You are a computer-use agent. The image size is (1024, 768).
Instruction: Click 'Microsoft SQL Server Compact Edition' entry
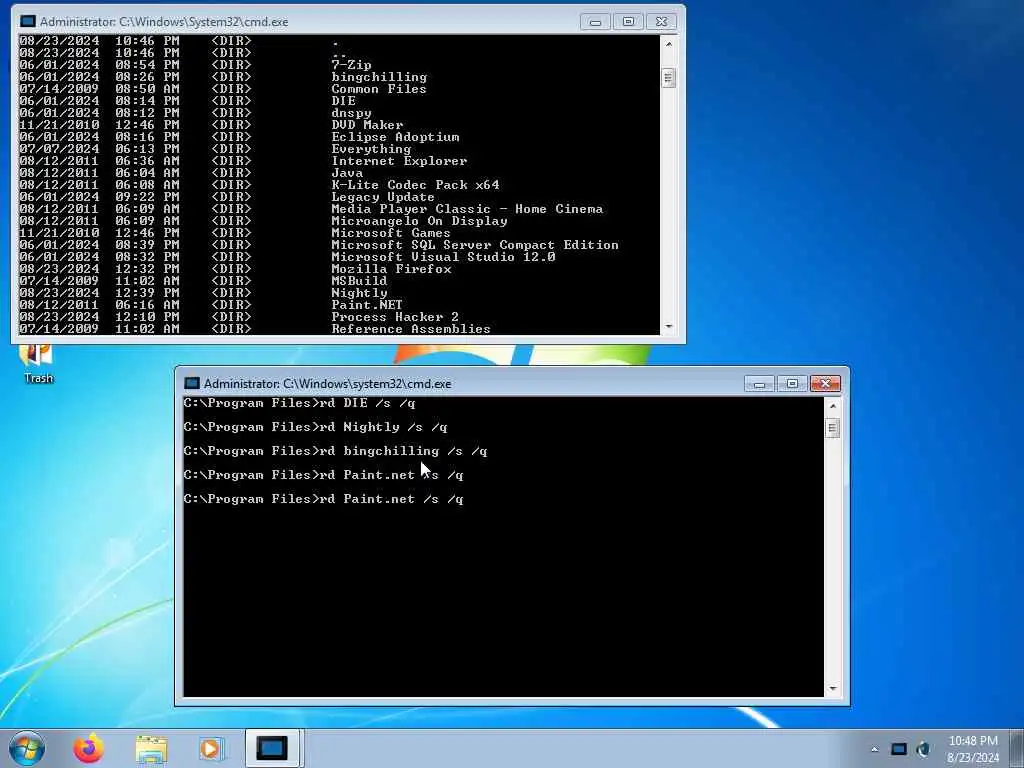[x=475, y=245]
